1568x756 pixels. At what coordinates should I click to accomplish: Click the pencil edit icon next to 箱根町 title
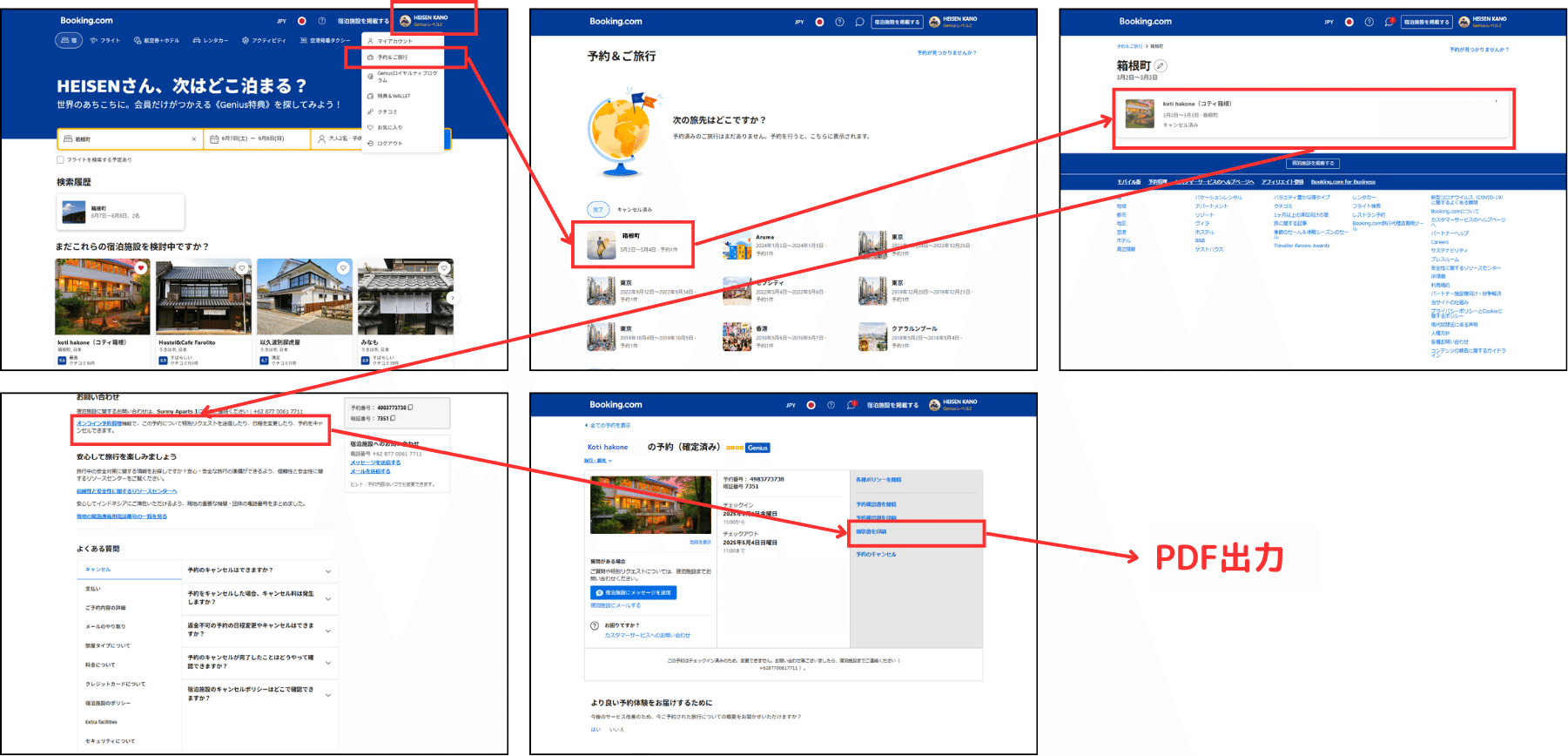click(1161, 66)
